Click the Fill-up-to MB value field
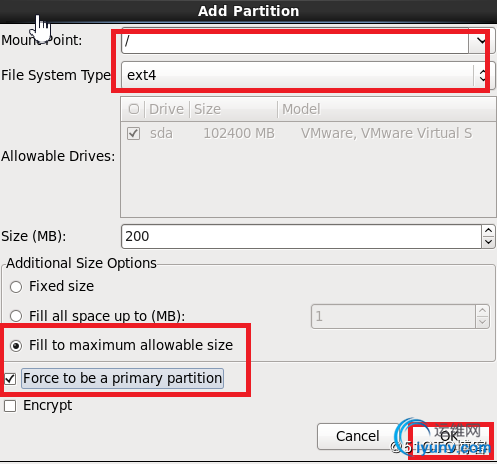497x464 pixels. pos(393,316)
